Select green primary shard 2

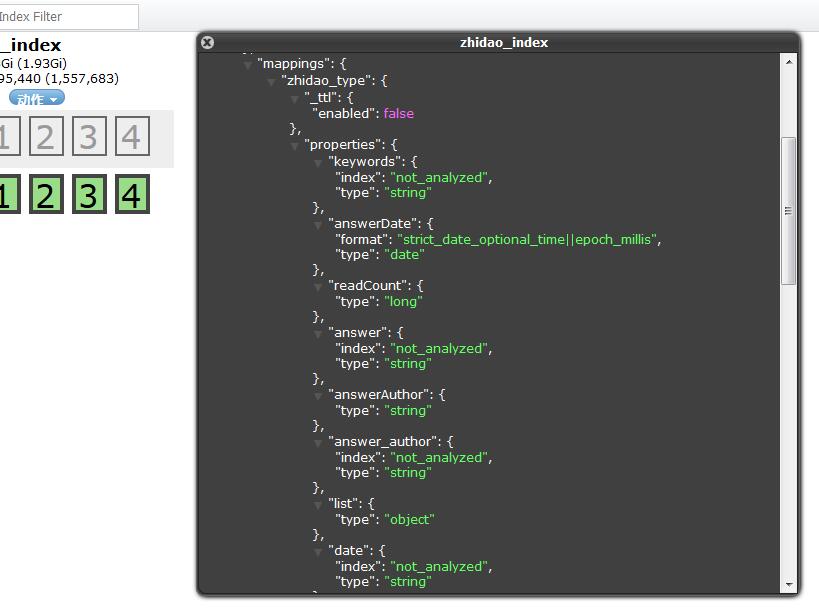(46, 194)
